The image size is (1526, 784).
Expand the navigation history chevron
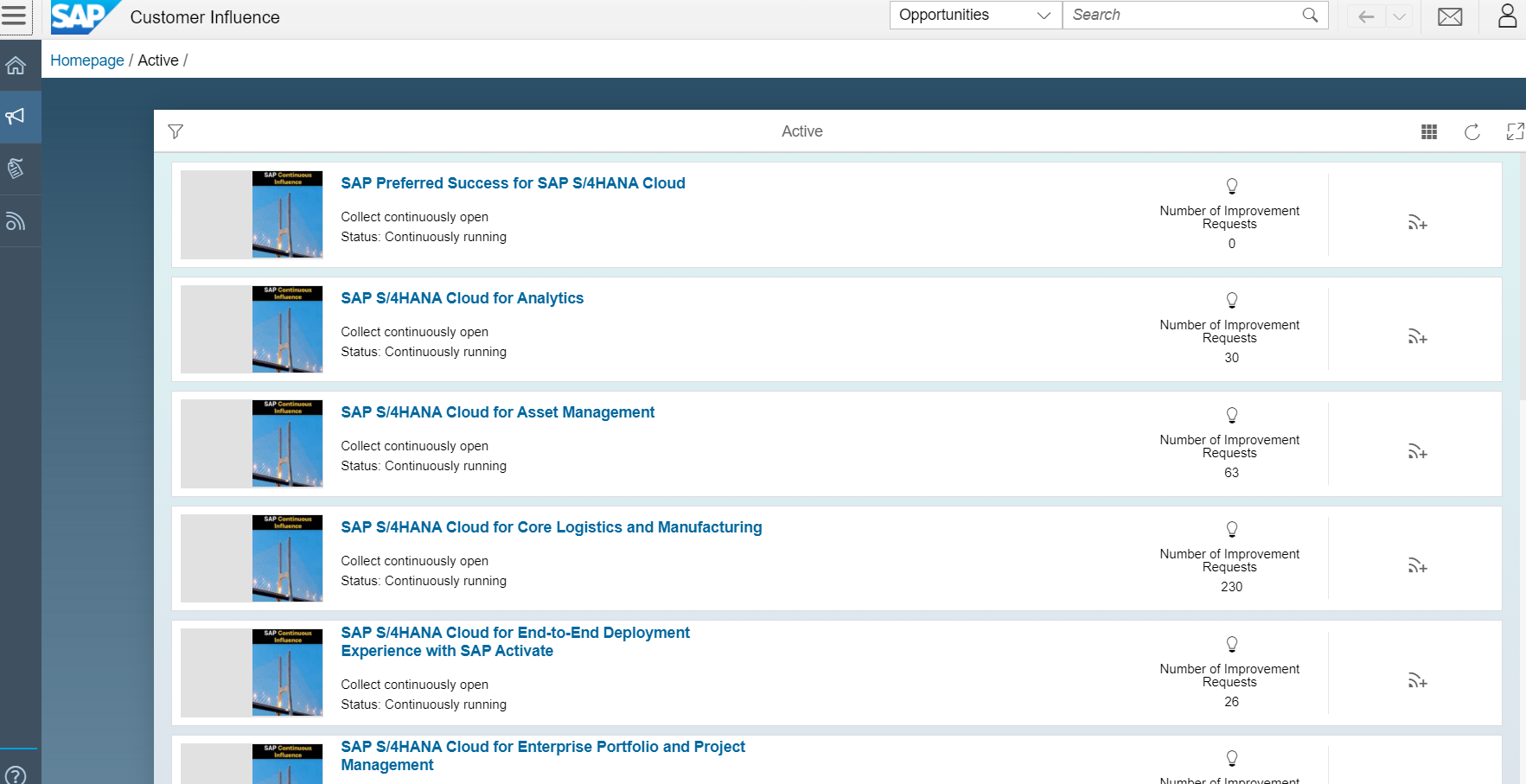1399,16
